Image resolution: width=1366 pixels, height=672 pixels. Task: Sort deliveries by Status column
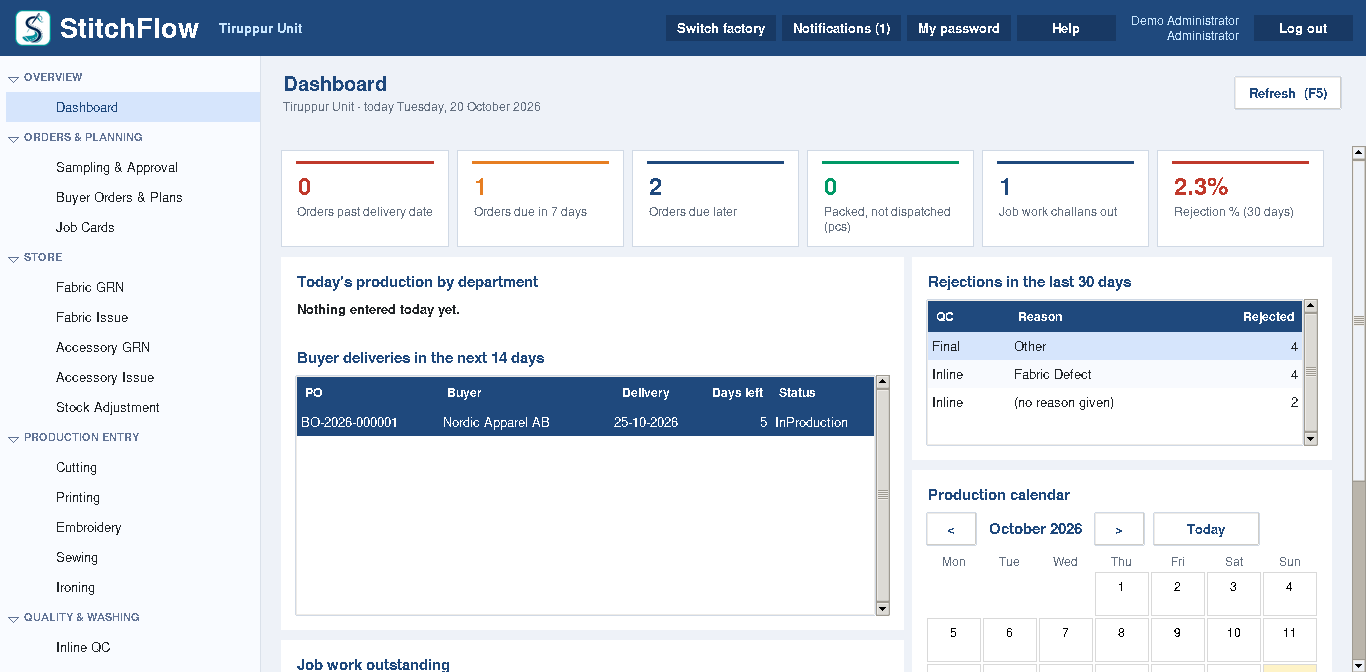(x=823, y=392)
